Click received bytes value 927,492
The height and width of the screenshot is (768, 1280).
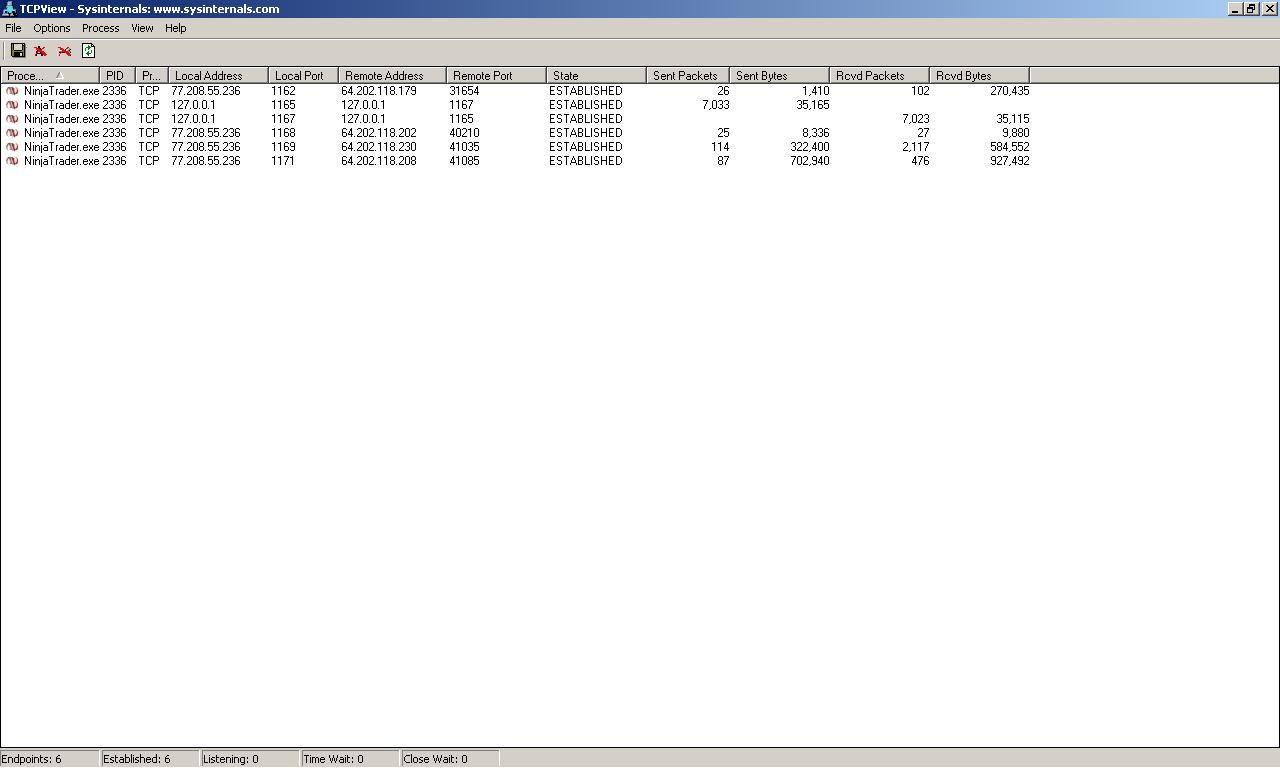pyautogui.click(x=1009, y=161)
